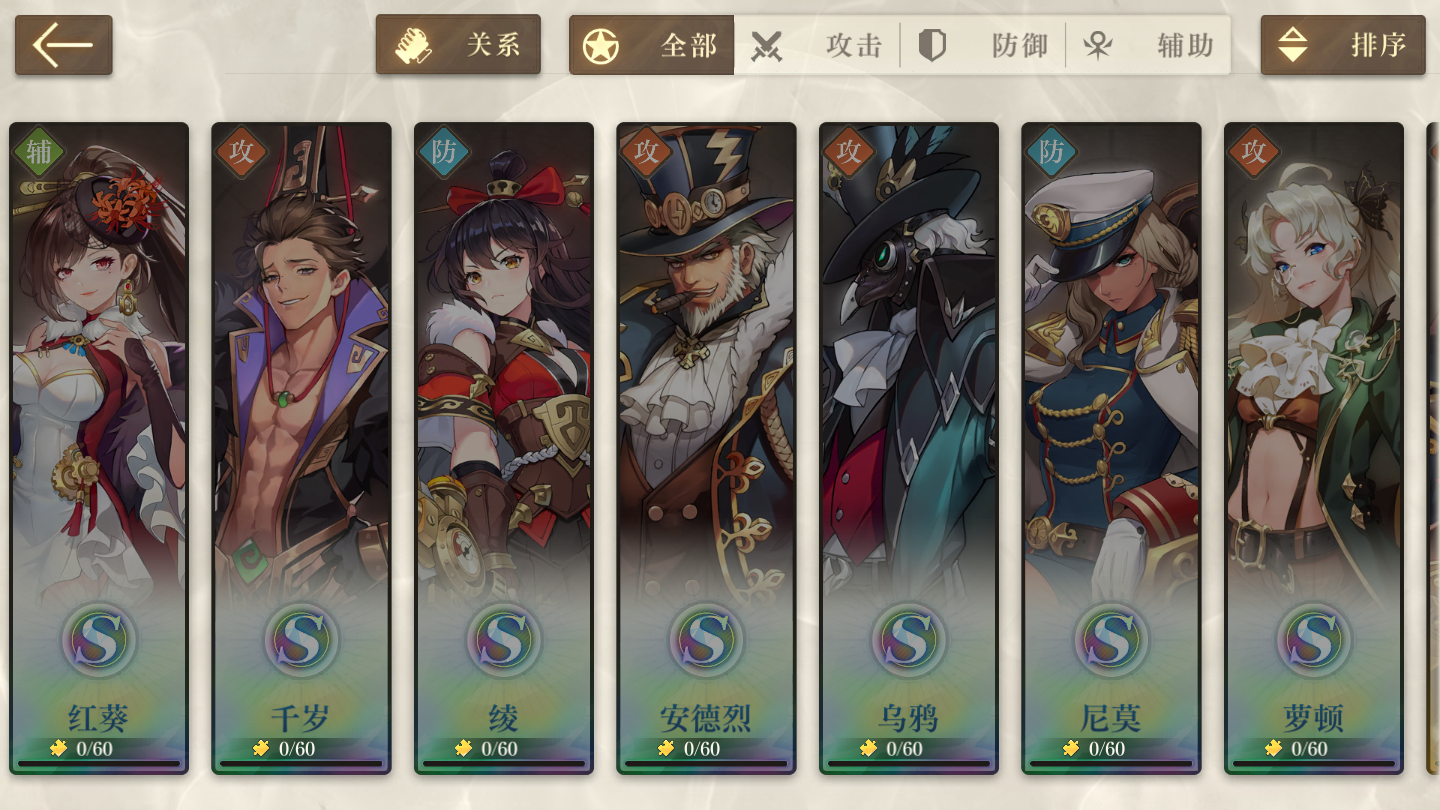The image size is (1440, 810).
Task: Open the 排序 sort dropdown
Action: (x=1343, y=45)
